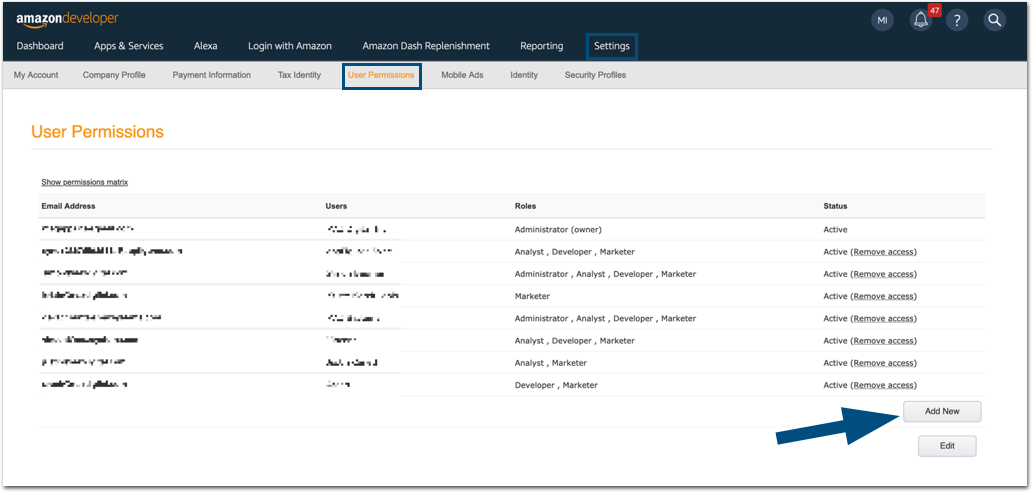Open the search magnifier icon
Screen dimensions: 1032x492
click(x=994, y=20)
